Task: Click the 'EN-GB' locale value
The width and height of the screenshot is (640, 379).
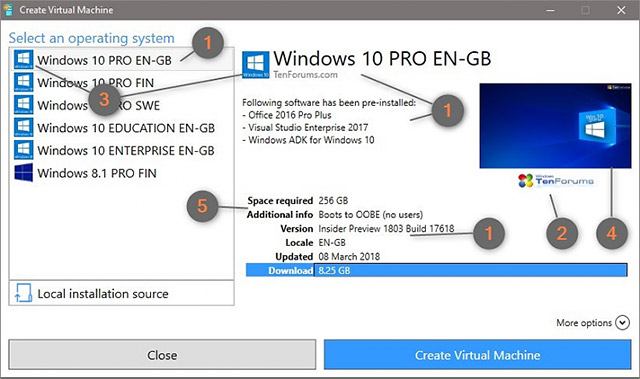Action: point(332,242)
